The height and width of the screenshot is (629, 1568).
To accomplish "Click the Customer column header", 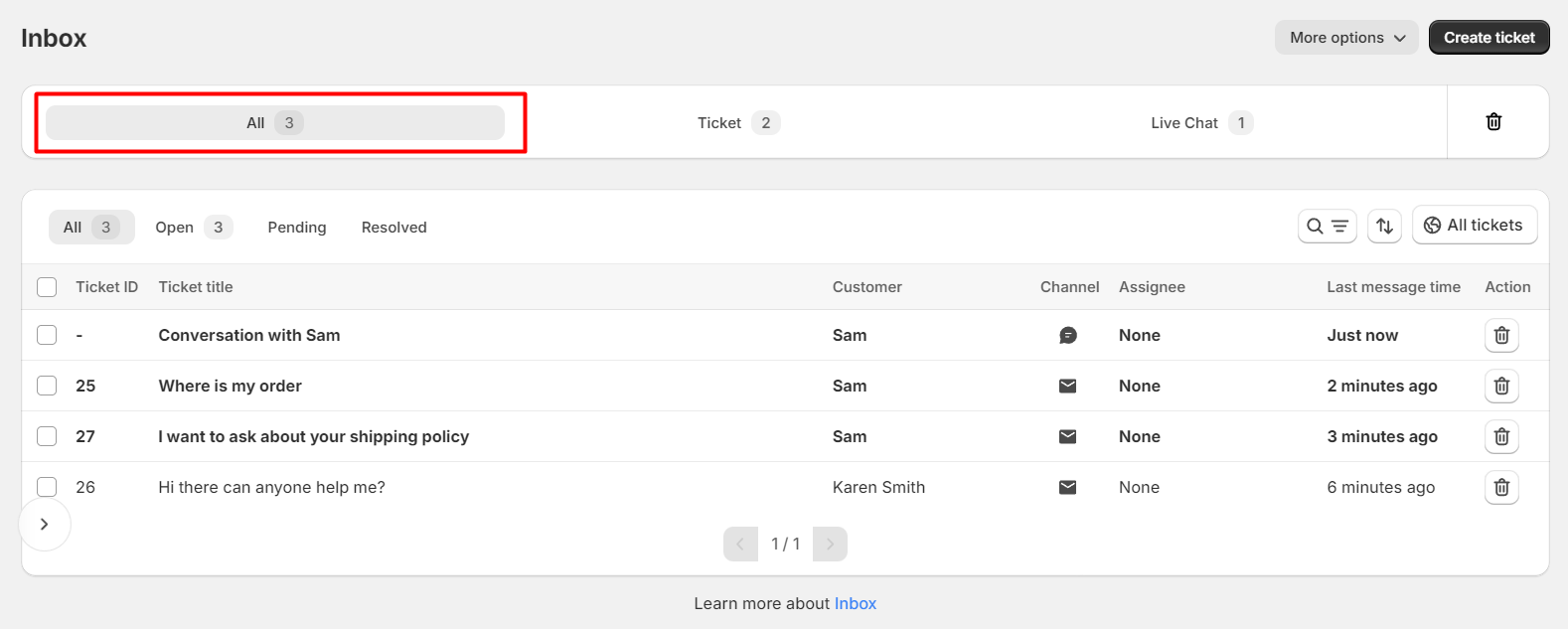I will [867, 287].
